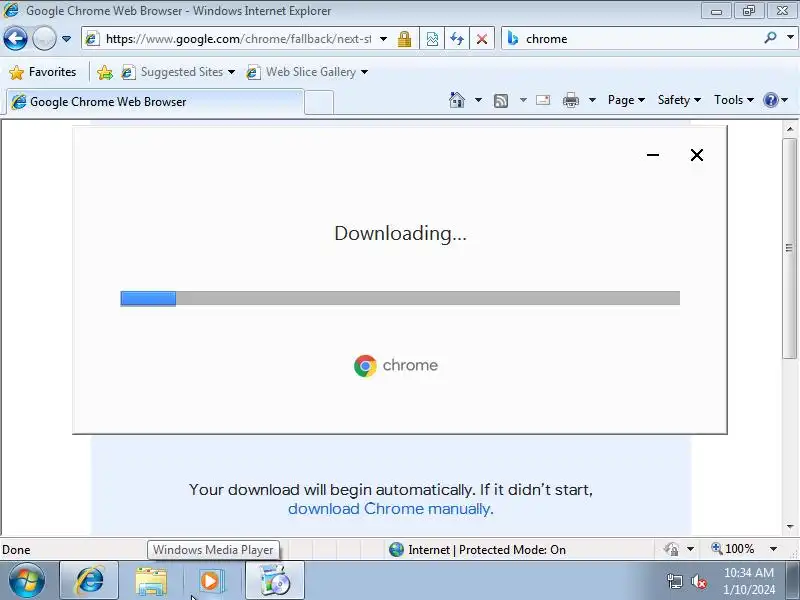Toggle Compatibility View icon
Viewport: 800px width, 600px height.
[x=432, y=39]
